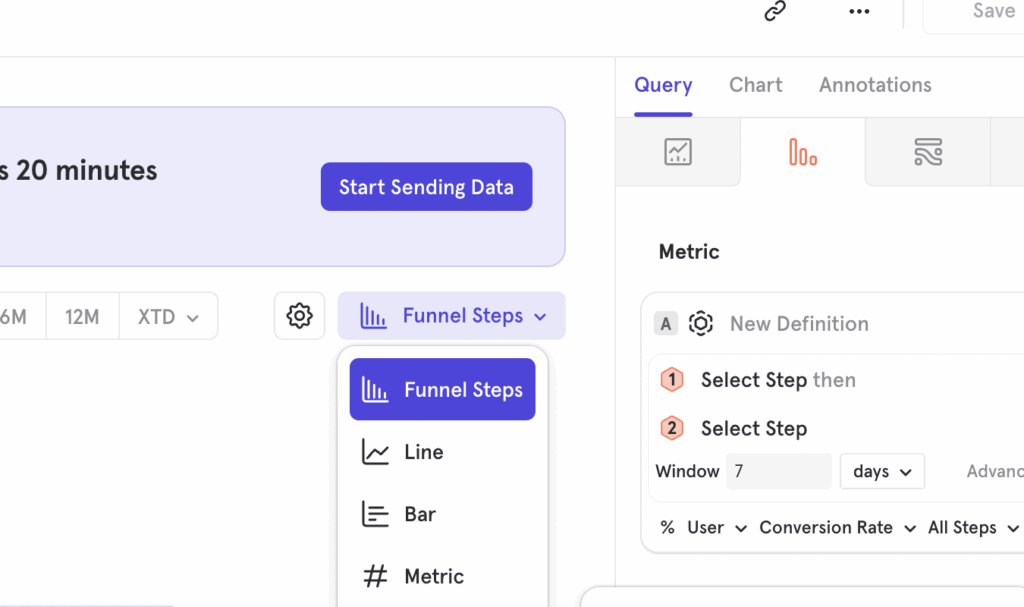Viewport: 1024px width, 607px height.
Task: Click the Start Sending Data button
Action: click(x=426, y=187)
